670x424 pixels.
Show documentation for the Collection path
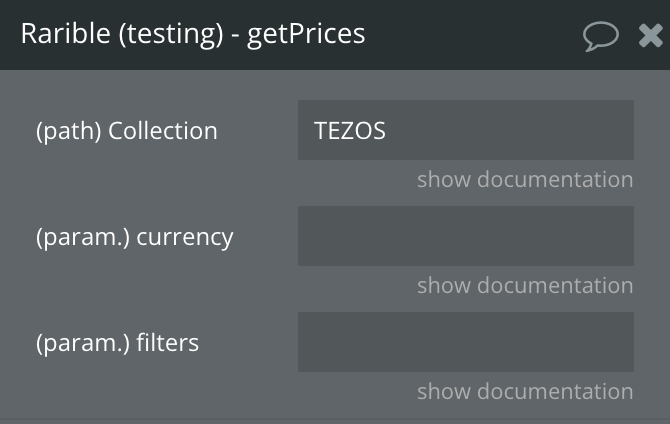click(x=525, y=179)
